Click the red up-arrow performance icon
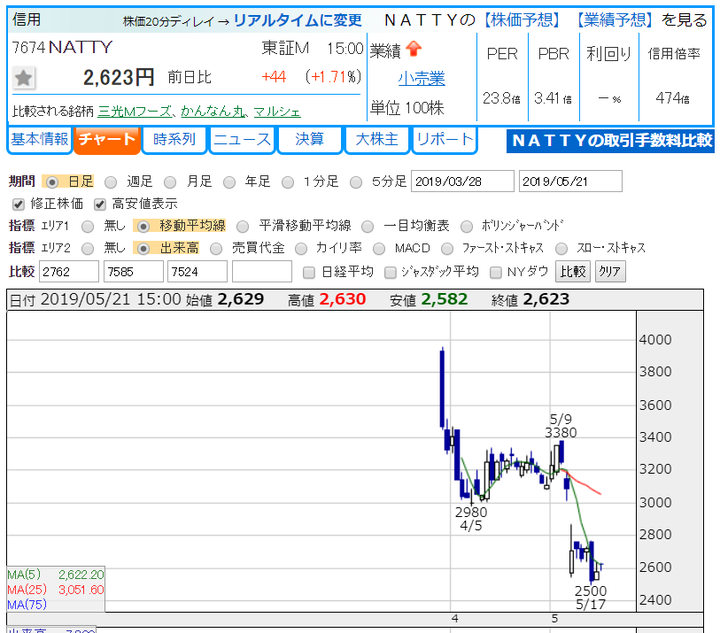The image size is (720, 633). [414, 49]
